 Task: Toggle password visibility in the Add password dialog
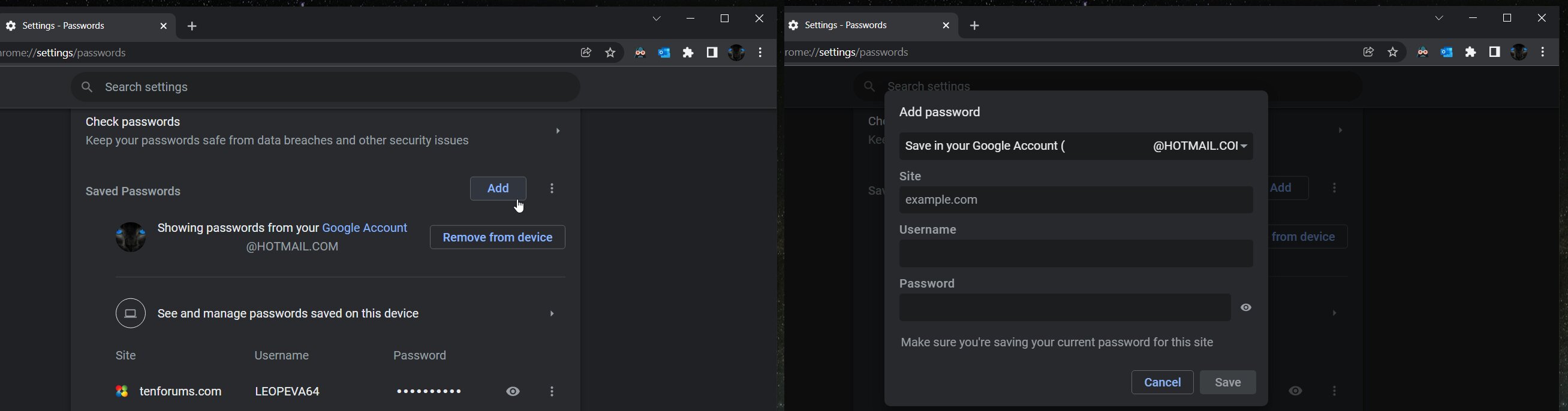pos(1246,307)
